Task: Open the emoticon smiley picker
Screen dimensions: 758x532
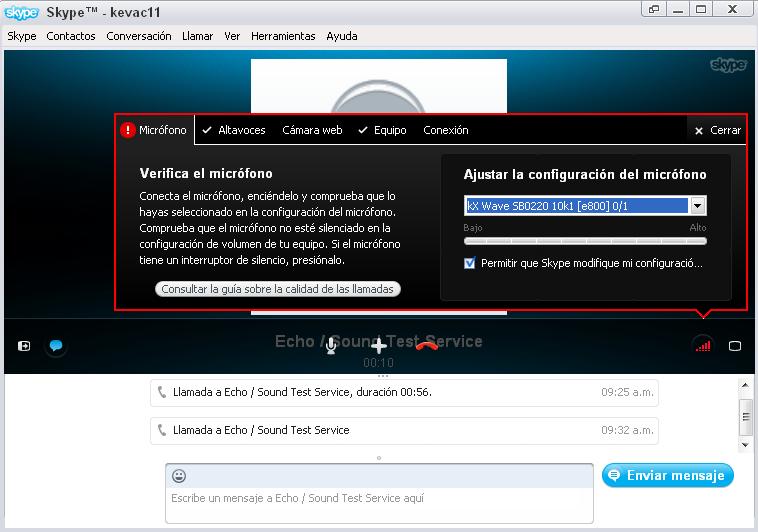Action: pos(179,476)
